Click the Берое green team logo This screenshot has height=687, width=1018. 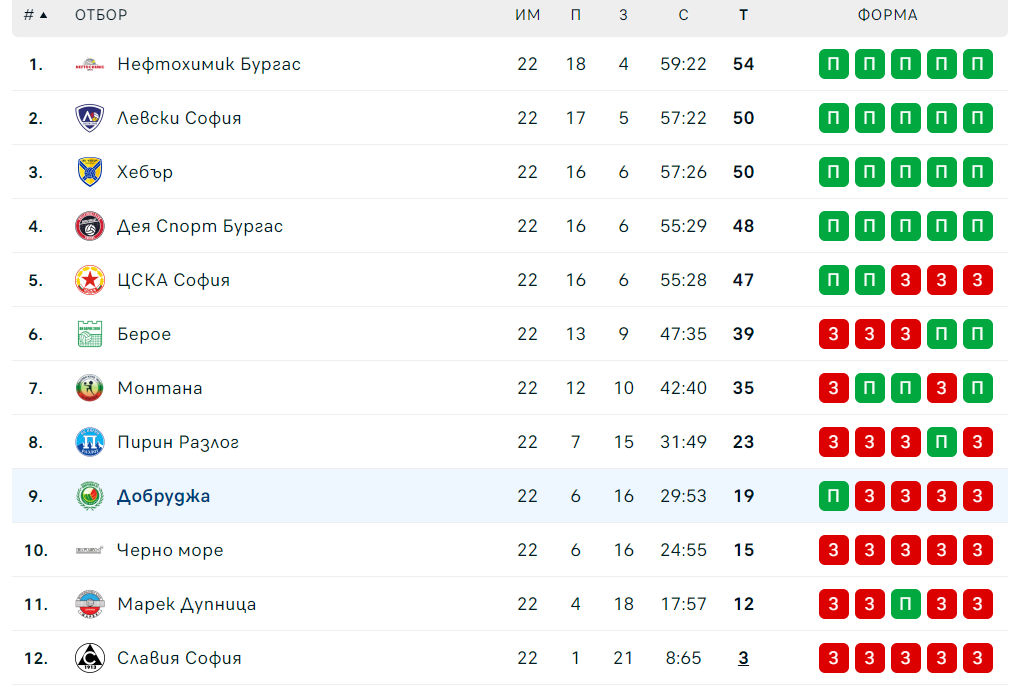[90, 334]
